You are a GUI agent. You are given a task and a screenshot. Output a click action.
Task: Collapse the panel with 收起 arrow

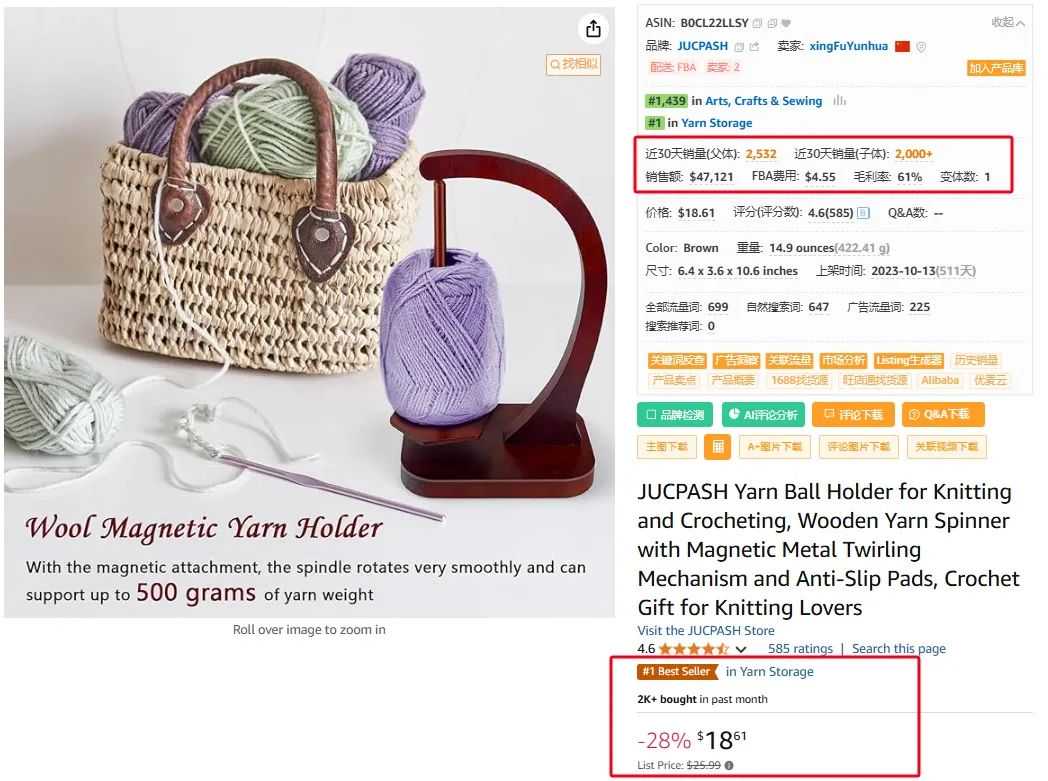tap(1008, 23)
